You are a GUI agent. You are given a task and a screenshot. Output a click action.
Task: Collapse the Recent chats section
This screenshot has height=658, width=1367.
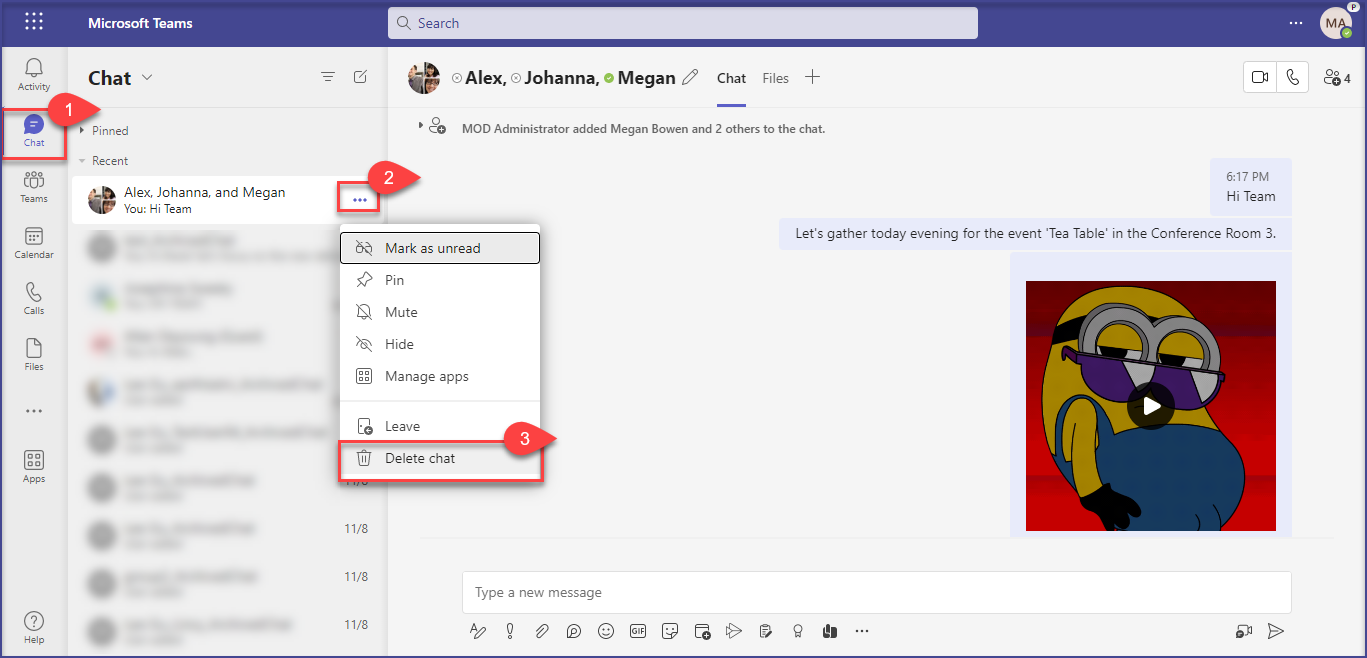(x=82, y=161)
